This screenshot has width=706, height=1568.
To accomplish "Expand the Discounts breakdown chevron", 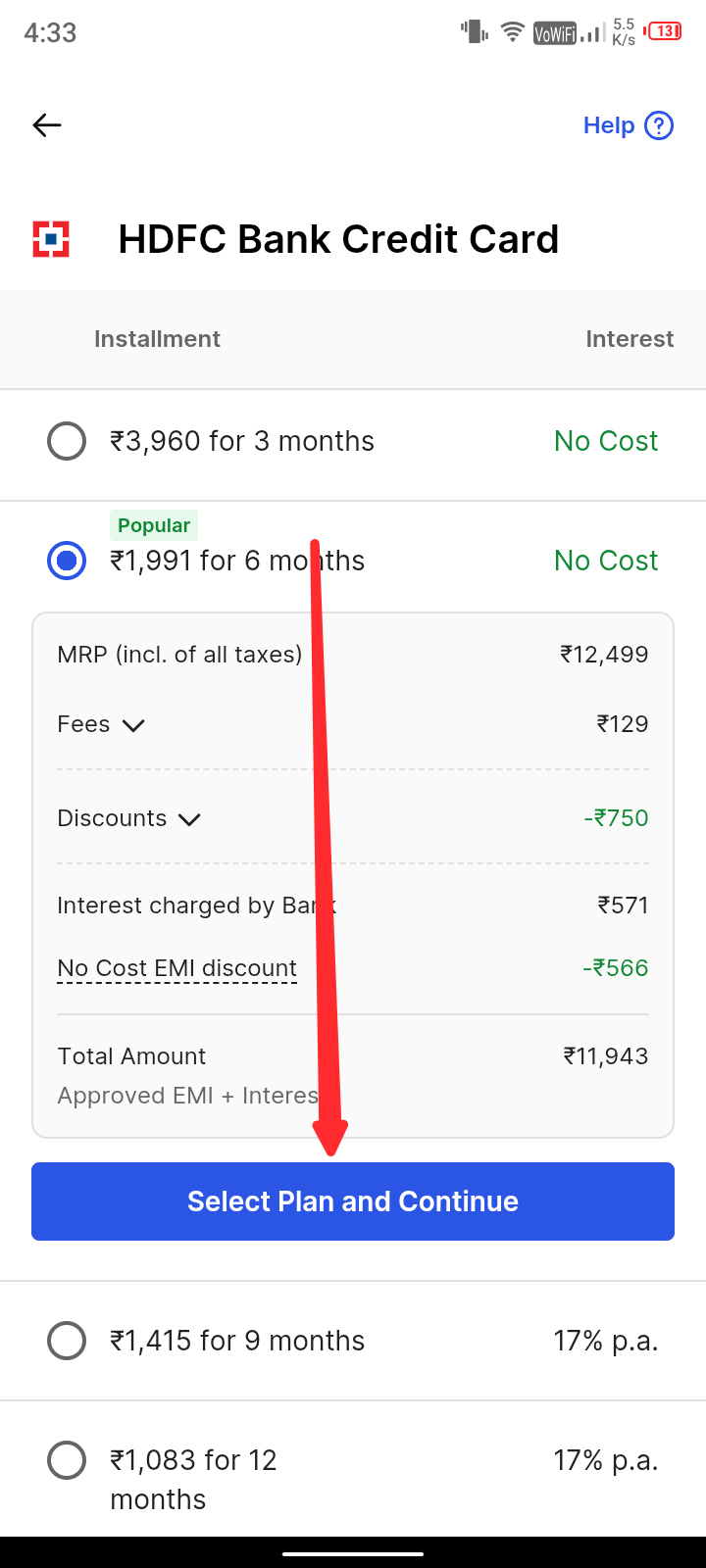I will coord(189,819).
